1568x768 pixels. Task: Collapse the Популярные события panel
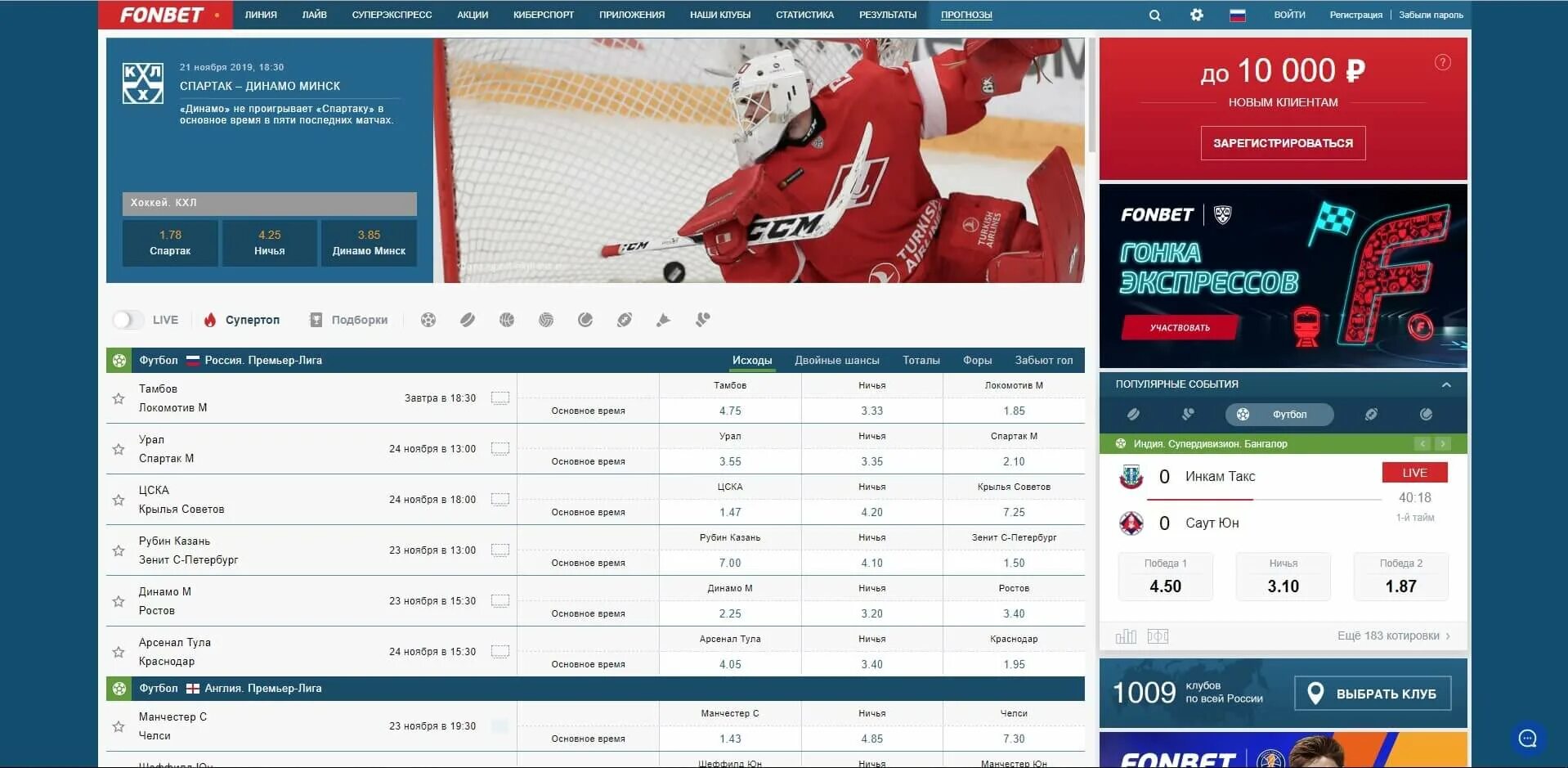pyautogui.click(x=1446, y=384)
